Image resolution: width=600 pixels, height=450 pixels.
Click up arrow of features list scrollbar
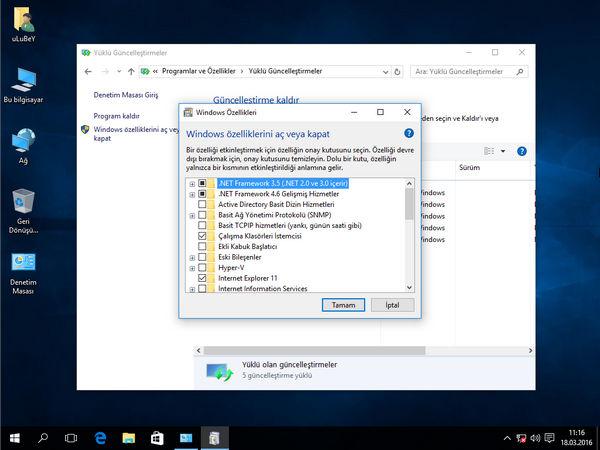[x=409, y=184]
